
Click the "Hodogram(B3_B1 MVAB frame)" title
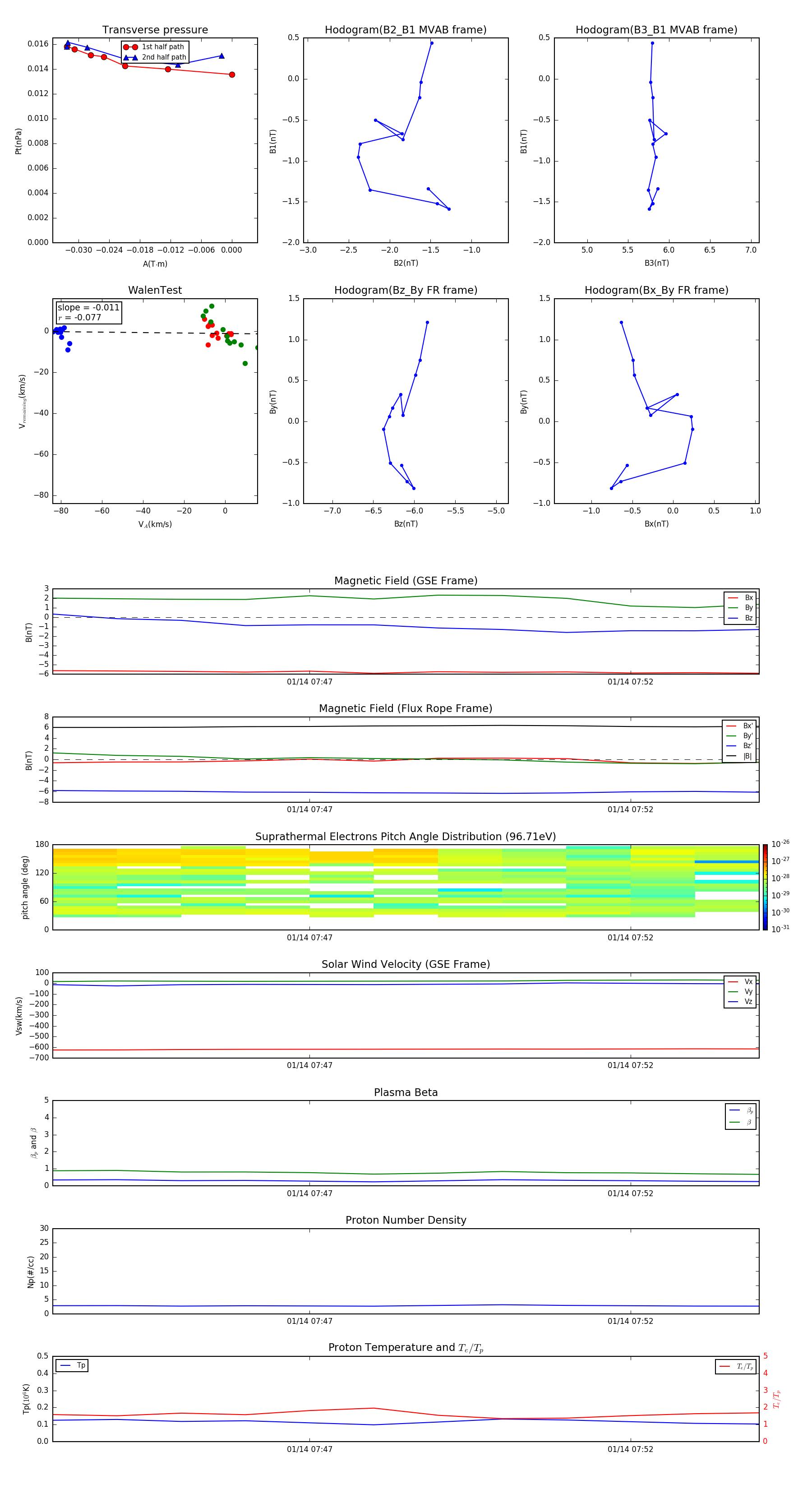tap(656, 29)
